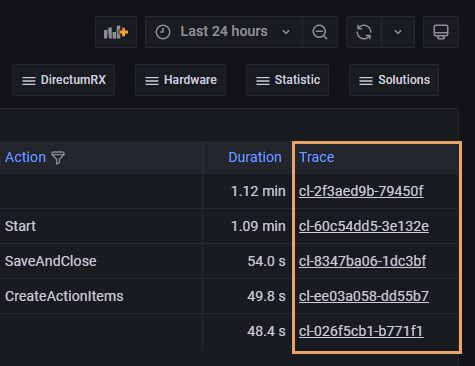Click the clock icon in time picker
The height and width of the screenshot is (366, 475).
163,32
